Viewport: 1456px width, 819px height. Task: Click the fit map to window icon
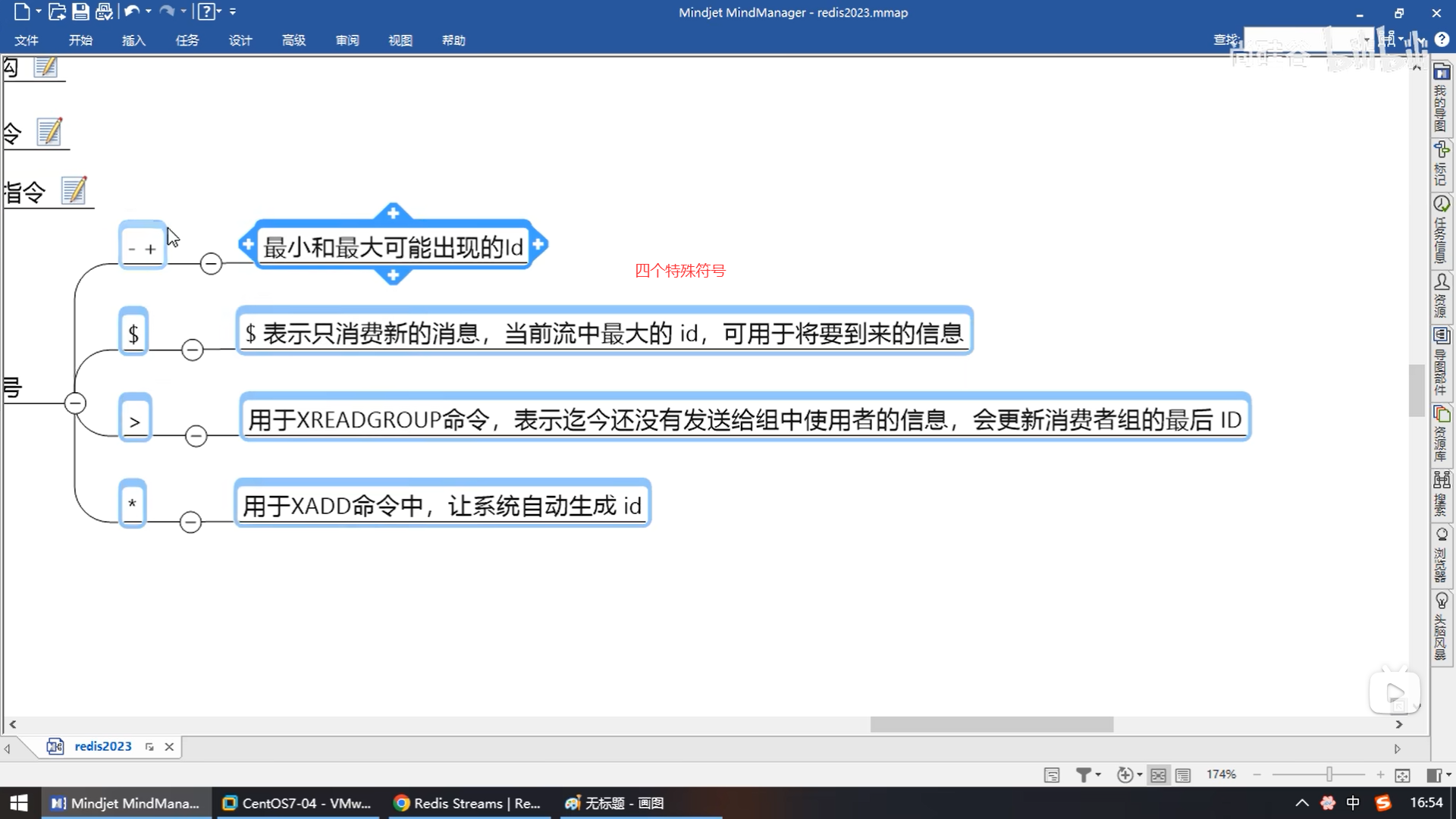click(1402, 774)
